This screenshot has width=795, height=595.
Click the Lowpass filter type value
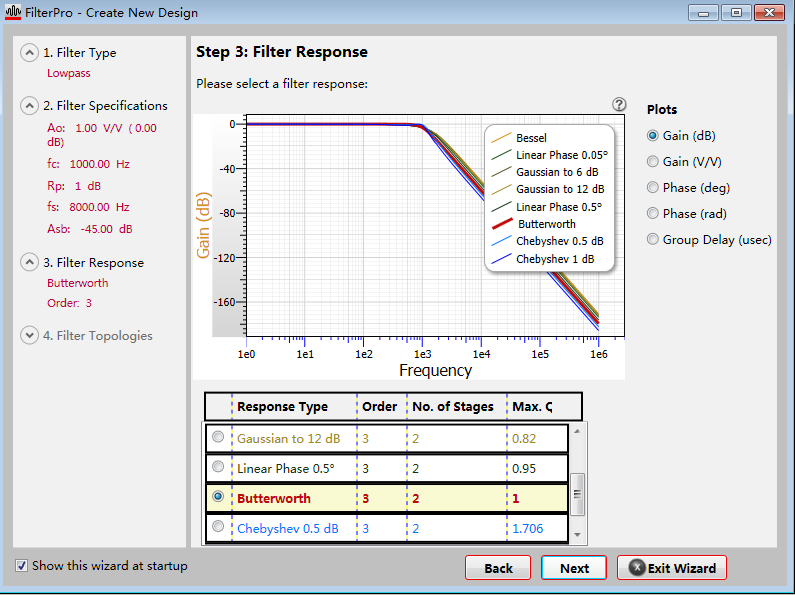[68, 73]
